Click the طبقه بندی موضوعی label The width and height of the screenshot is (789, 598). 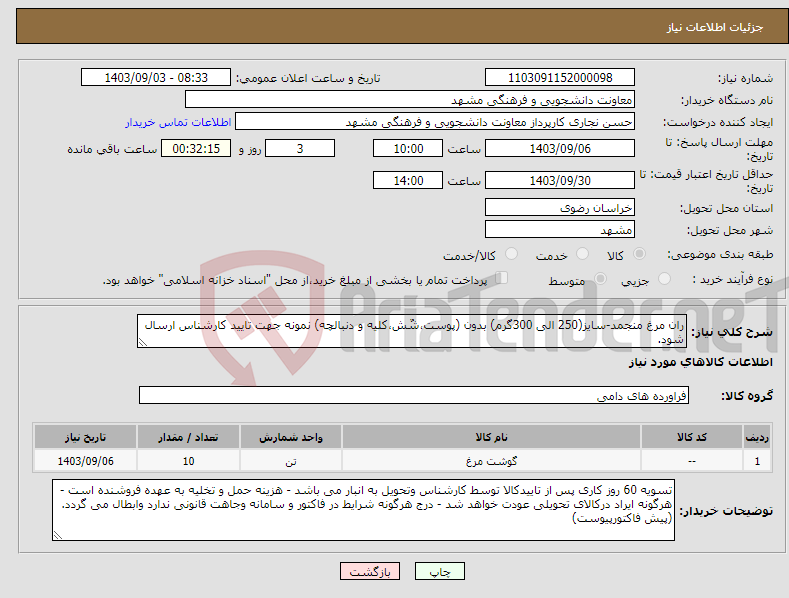pyautogui.click(x=720, y=254)
